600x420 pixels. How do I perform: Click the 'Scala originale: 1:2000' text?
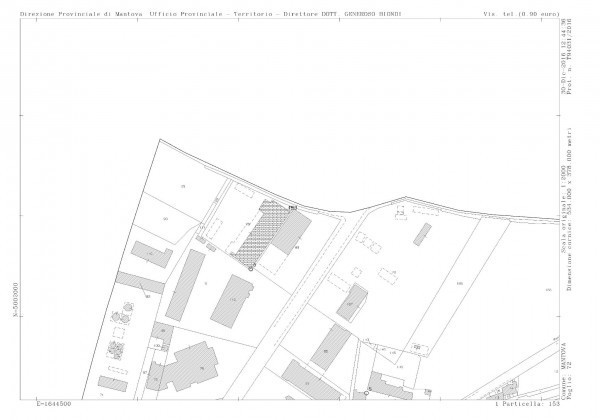pos(563,209)
